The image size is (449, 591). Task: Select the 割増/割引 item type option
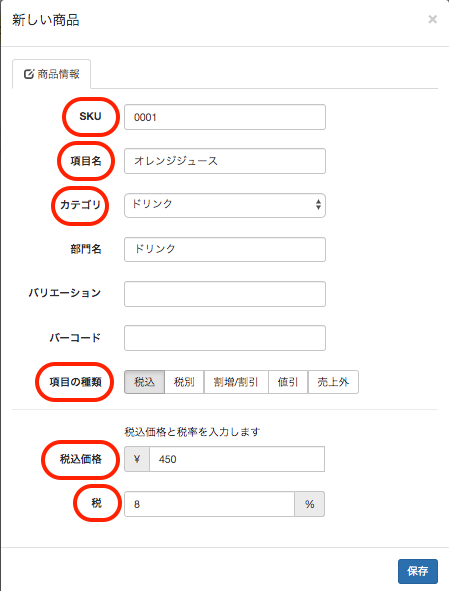(x=236, y=382)
